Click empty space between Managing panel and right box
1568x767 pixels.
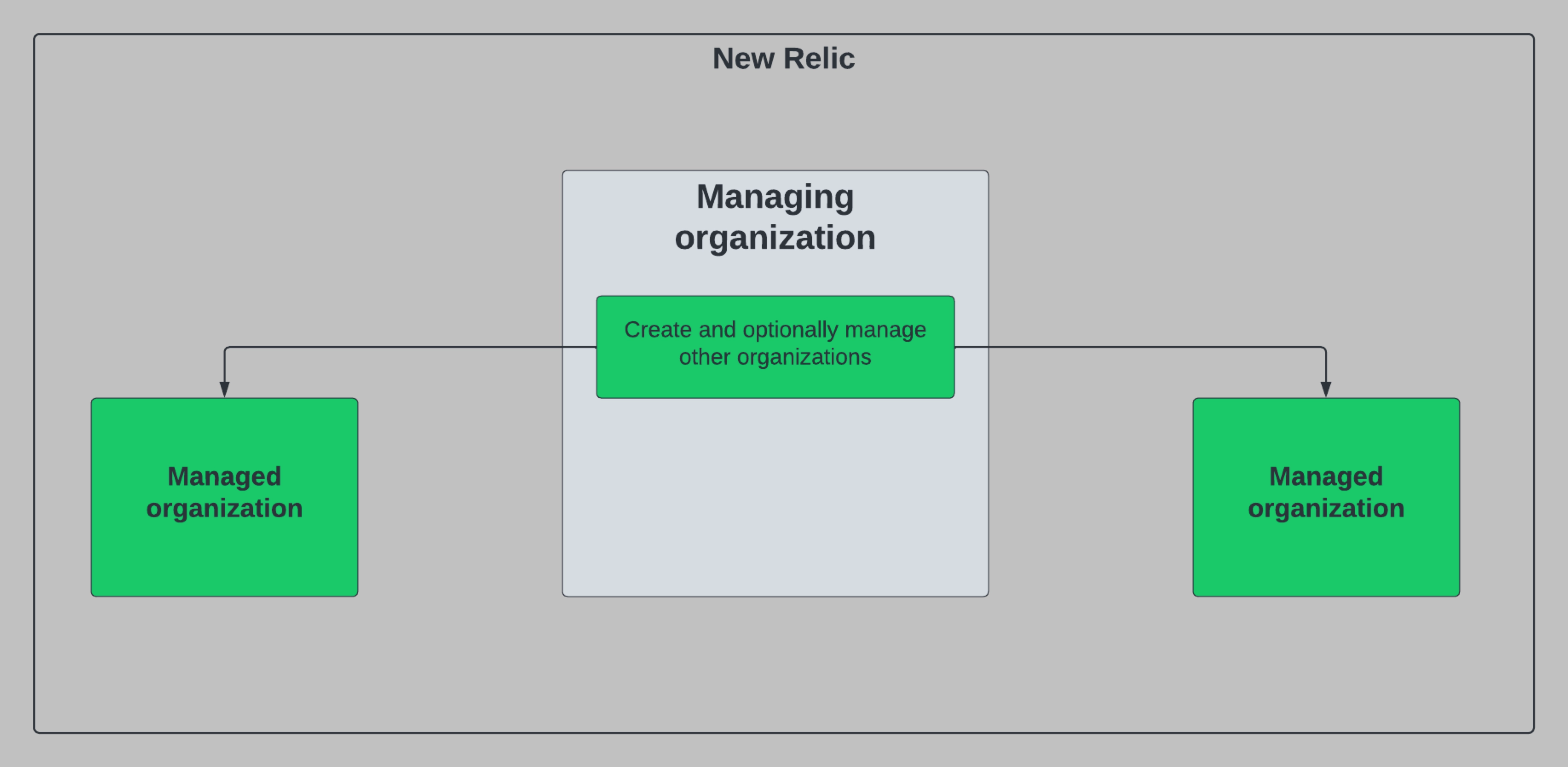(x=1090, y=487)
